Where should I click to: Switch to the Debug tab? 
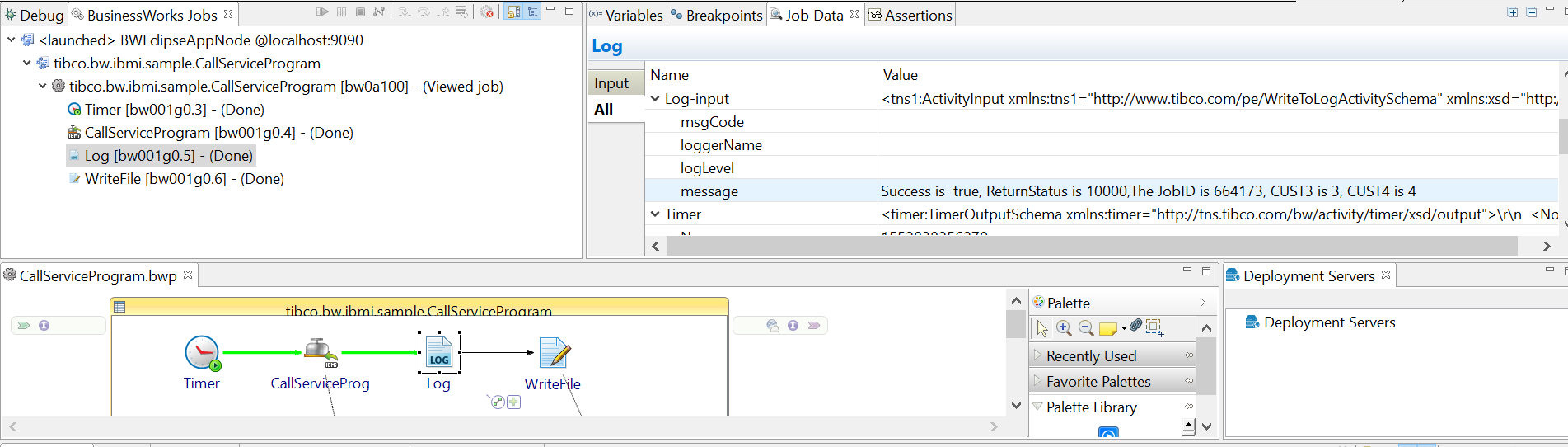(34, 15)
